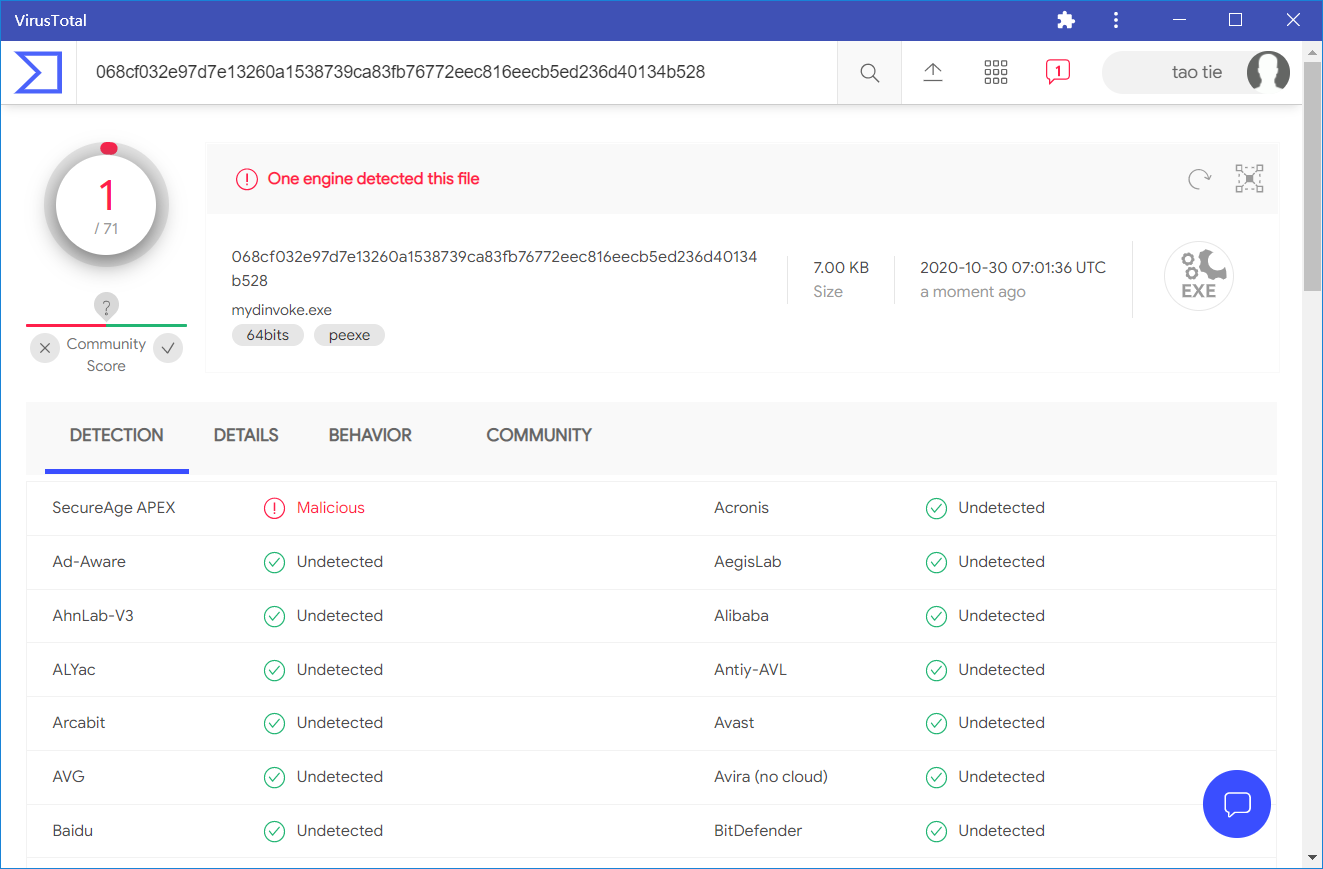This screenshot has height=869, width=1323.
Task: Click the 2020-10-30 07:01:36 UTC timestamp
Action: 1013,268
